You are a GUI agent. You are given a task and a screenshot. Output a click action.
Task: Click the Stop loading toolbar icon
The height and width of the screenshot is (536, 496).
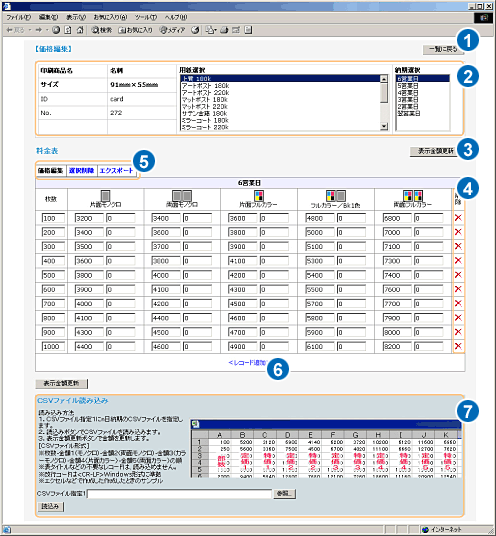(56, 30)
